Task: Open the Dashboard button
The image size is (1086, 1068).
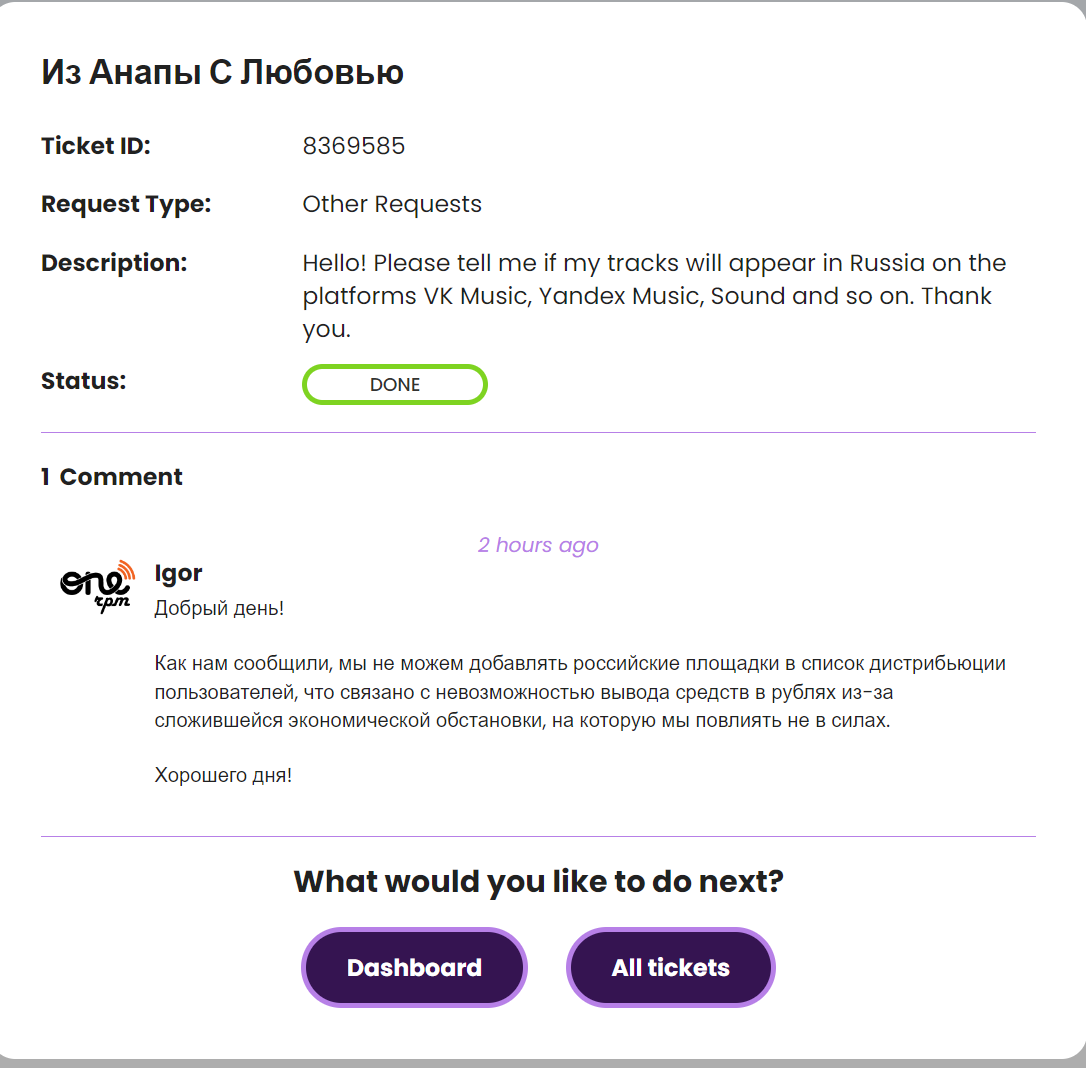Action: (x=414, y=968)
